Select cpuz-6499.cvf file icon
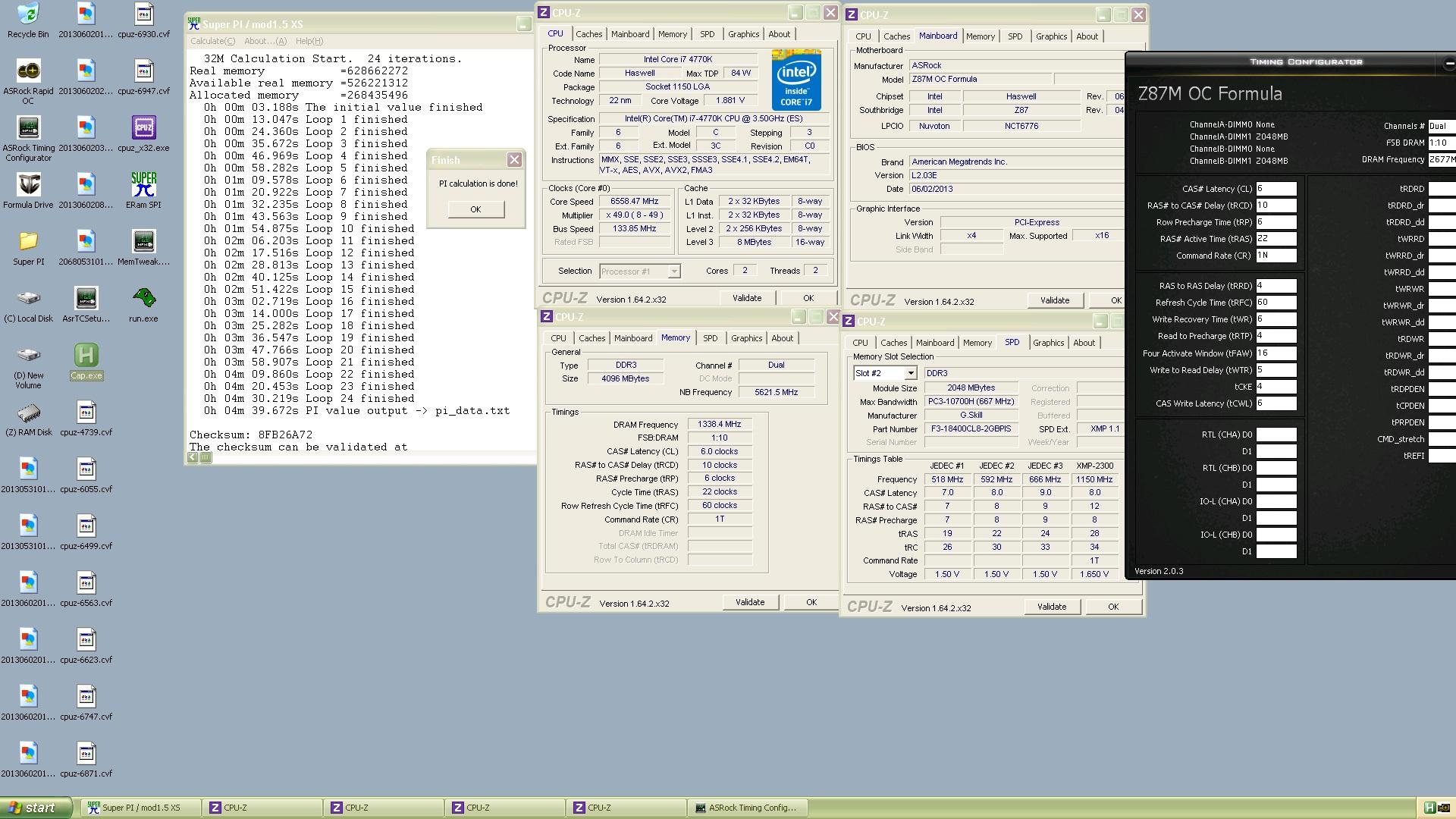 tap(86, 532)
